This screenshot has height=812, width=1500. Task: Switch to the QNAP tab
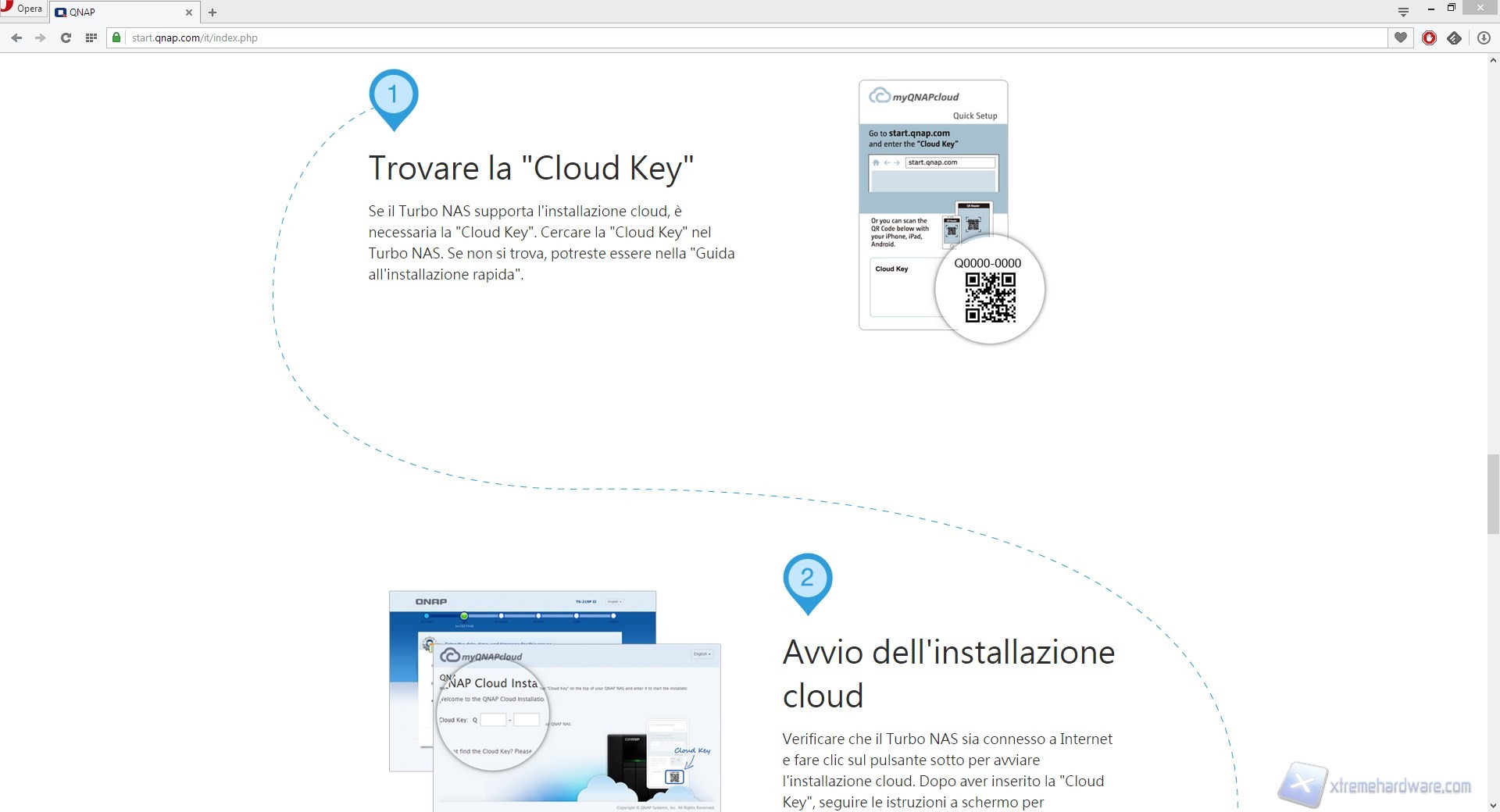point(117,12)
